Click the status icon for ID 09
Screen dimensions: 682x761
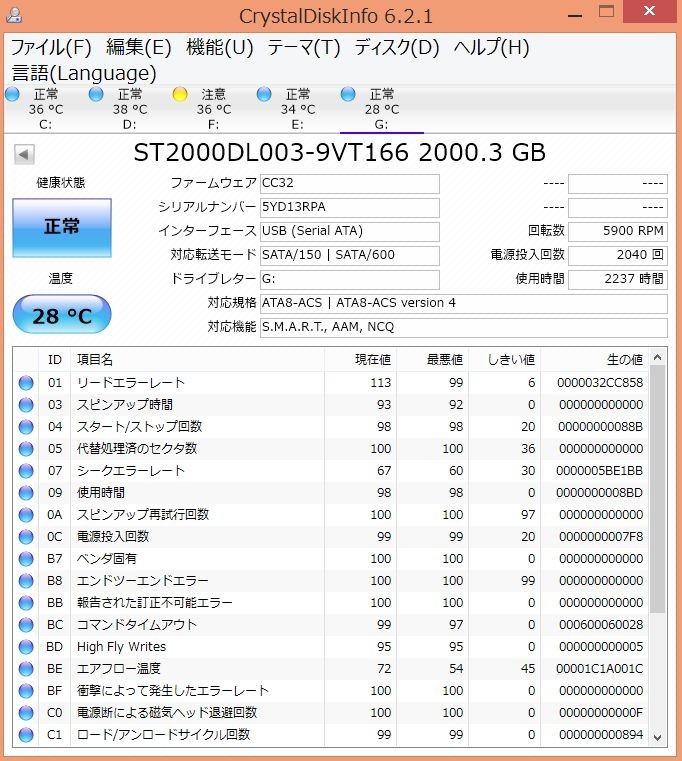26,493
